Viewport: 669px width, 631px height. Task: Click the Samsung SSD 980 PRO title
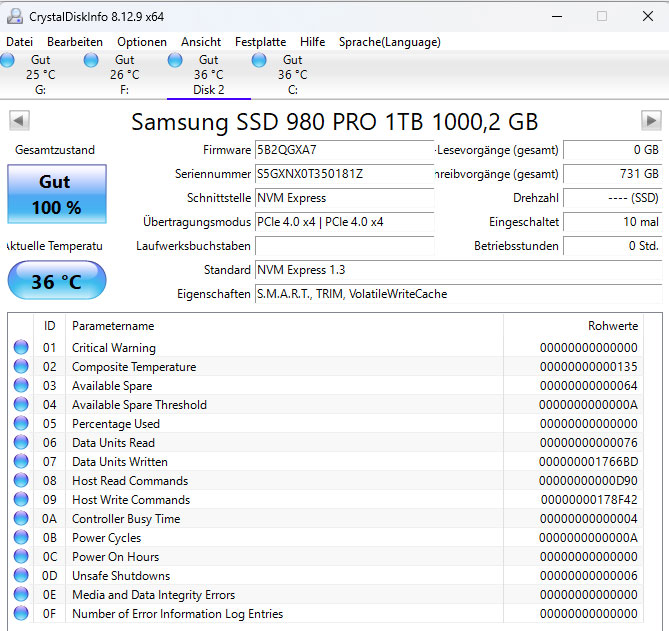pyautogui.click(x=334, y=122)
